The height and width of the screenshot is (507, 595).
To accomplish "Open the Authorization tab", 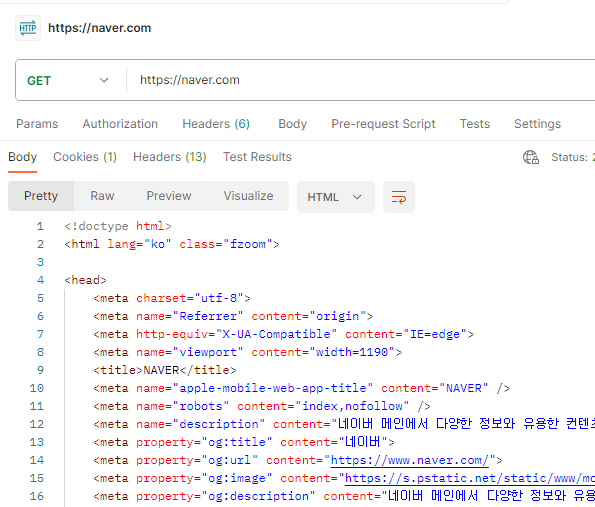I will pos(120,124).
